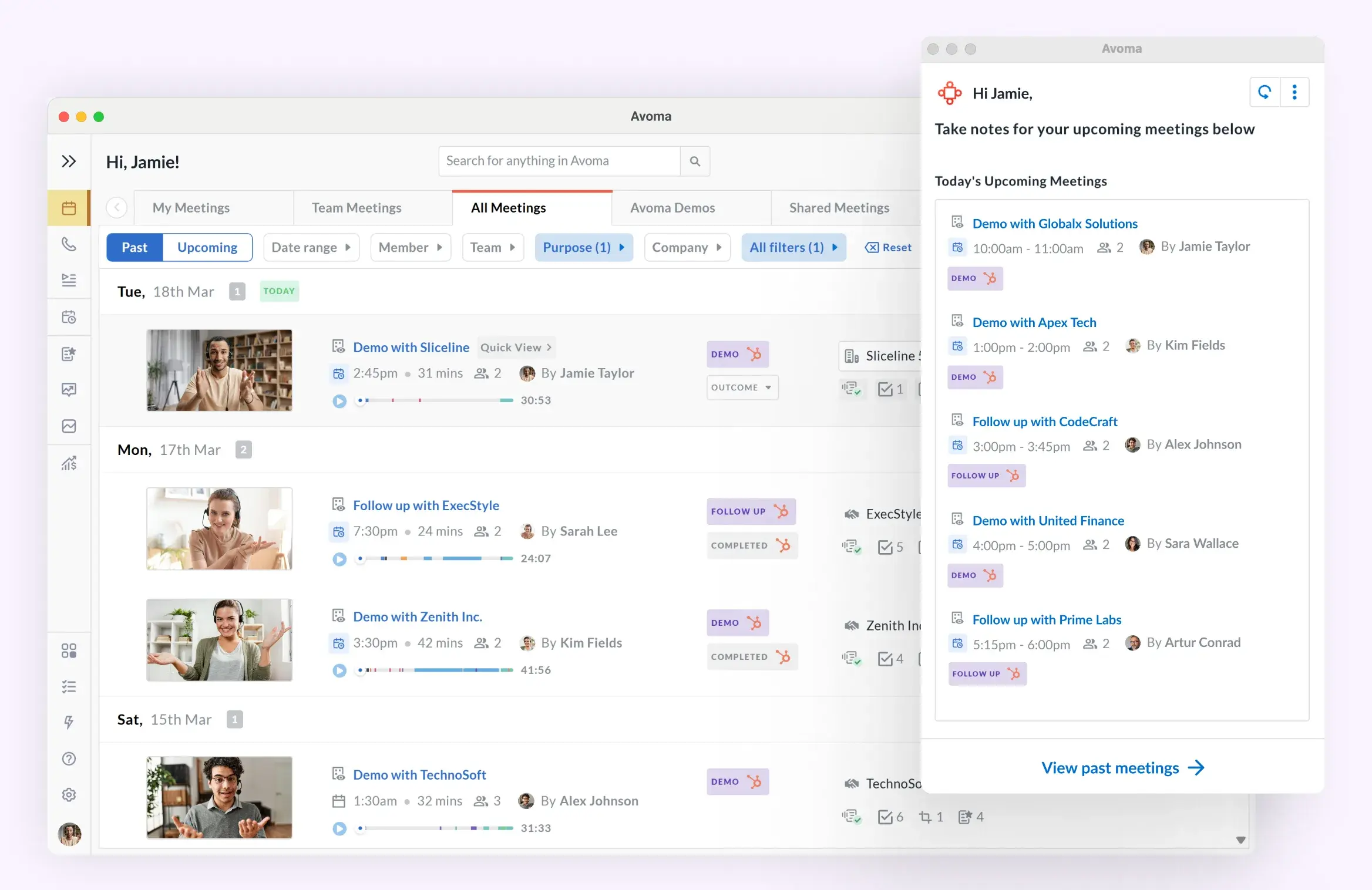
Task: Open the Outcome dropdown for Sliceline
Action: click(x=742, y=387)
